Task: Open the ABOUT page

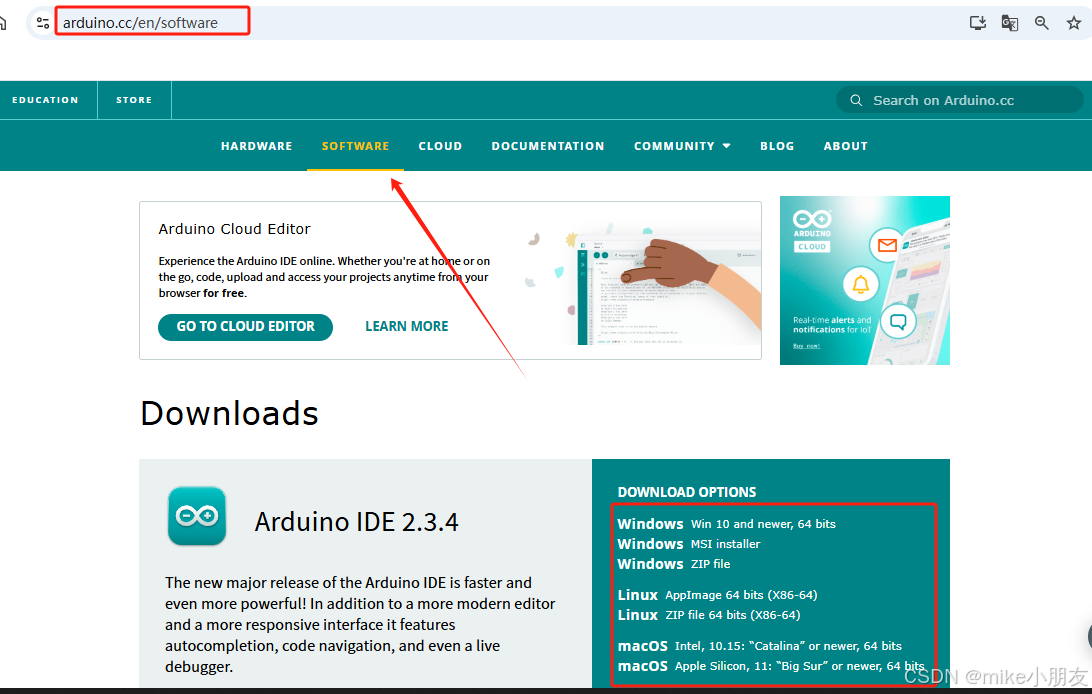Action: (845, 146)
